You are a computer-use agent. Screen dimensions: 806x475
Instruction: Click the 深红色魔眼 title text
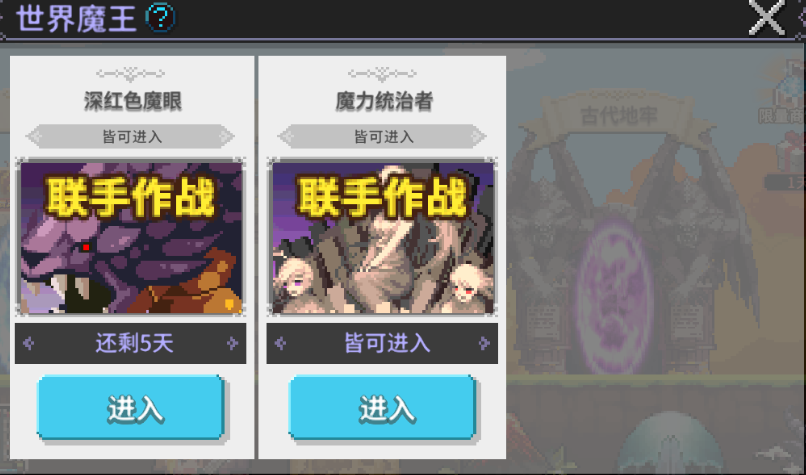(133, 101)
